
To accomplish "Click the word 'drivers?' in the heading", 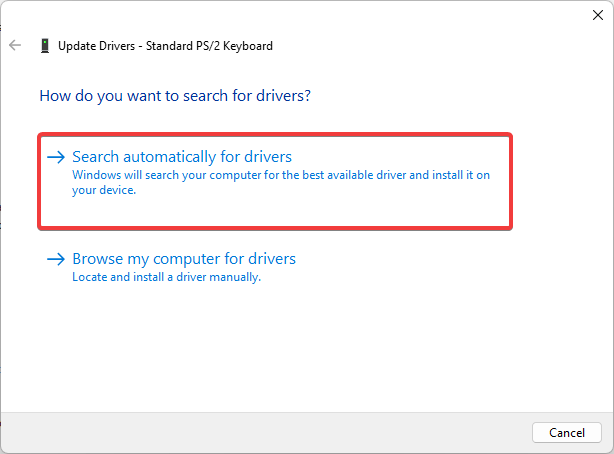I will click(x=284, y=96).
